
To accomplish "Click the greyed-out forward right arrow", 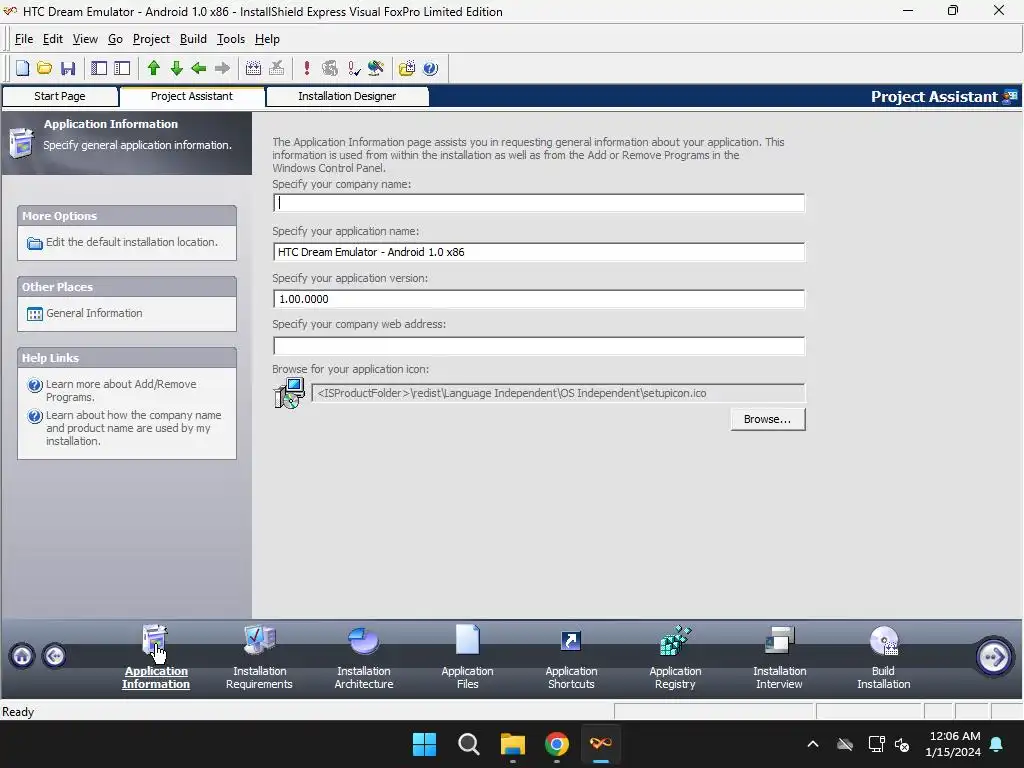I will (x=222, y=68).
